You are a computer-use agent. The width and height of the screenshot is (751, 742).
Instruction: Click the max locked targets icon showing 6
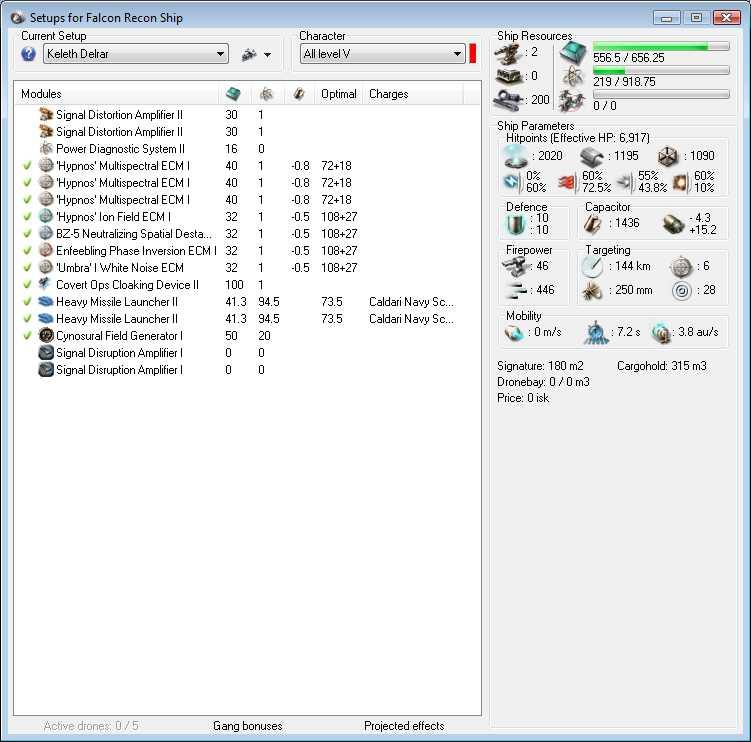point(681,266)
